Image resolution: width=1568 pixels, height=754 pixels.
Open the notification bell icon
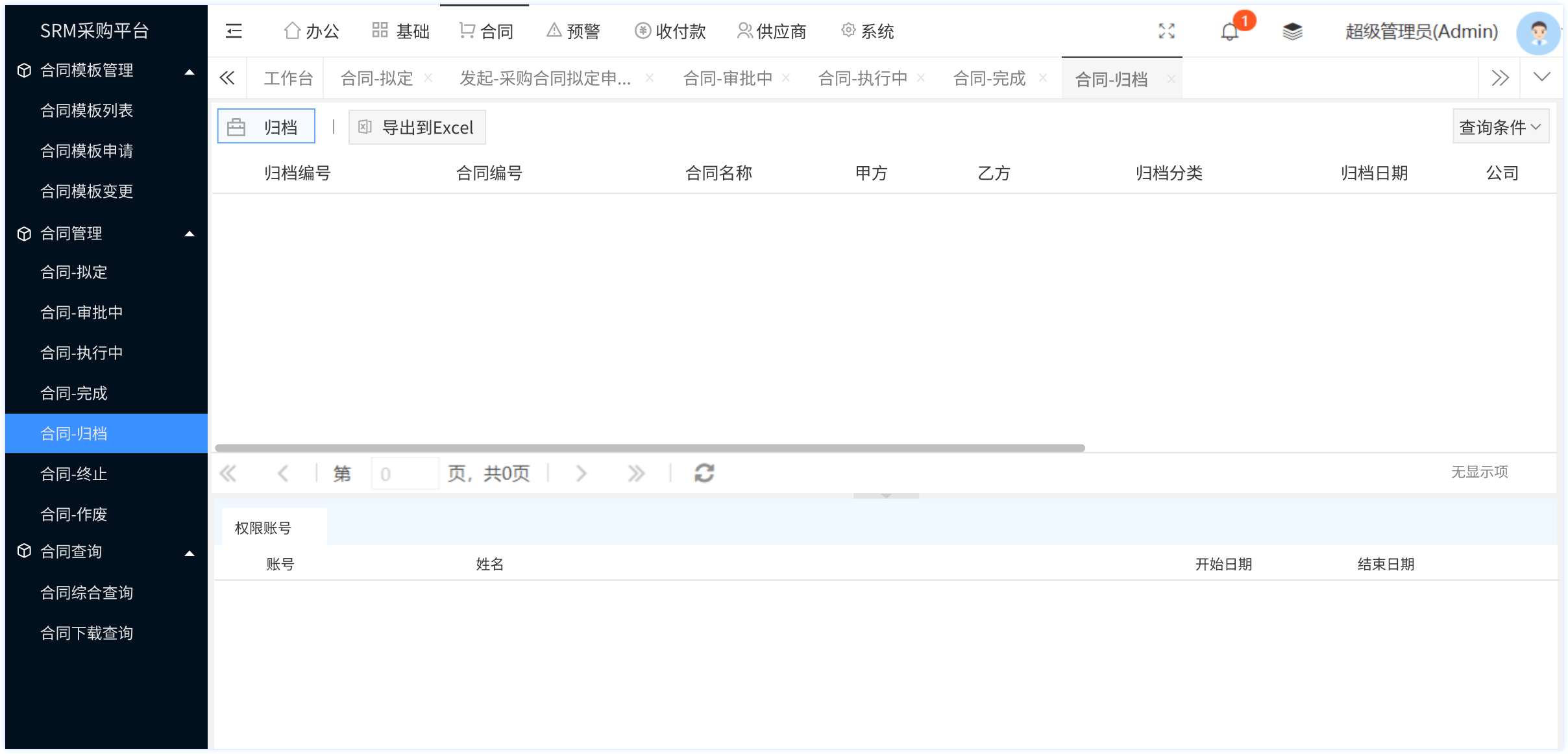pos(1229,32)
